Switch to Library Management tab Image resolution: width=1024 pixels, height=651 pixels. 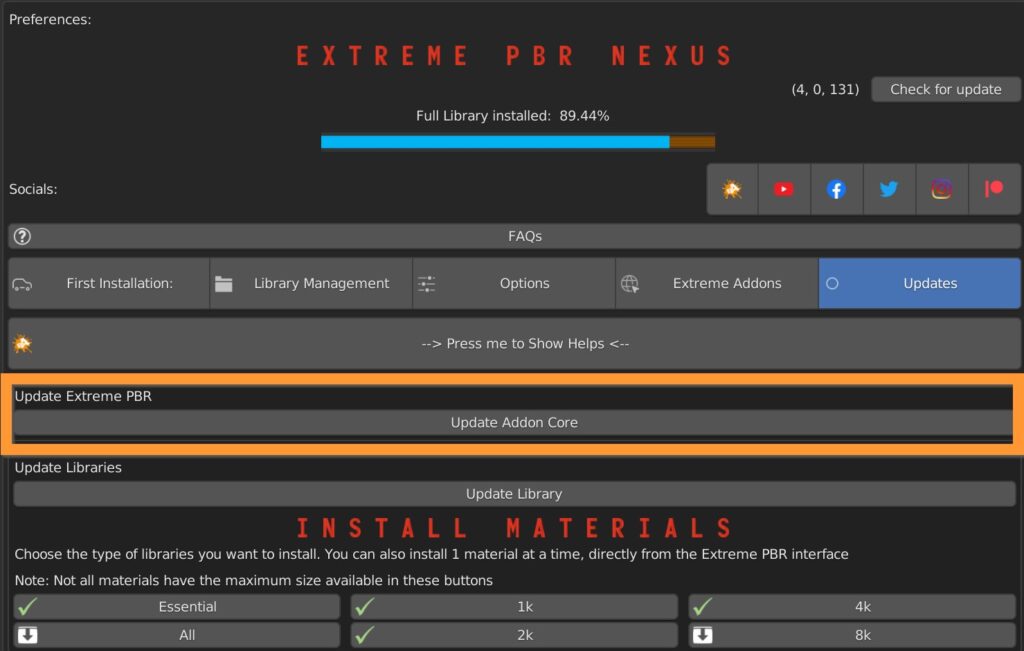(x=312, y=283)
